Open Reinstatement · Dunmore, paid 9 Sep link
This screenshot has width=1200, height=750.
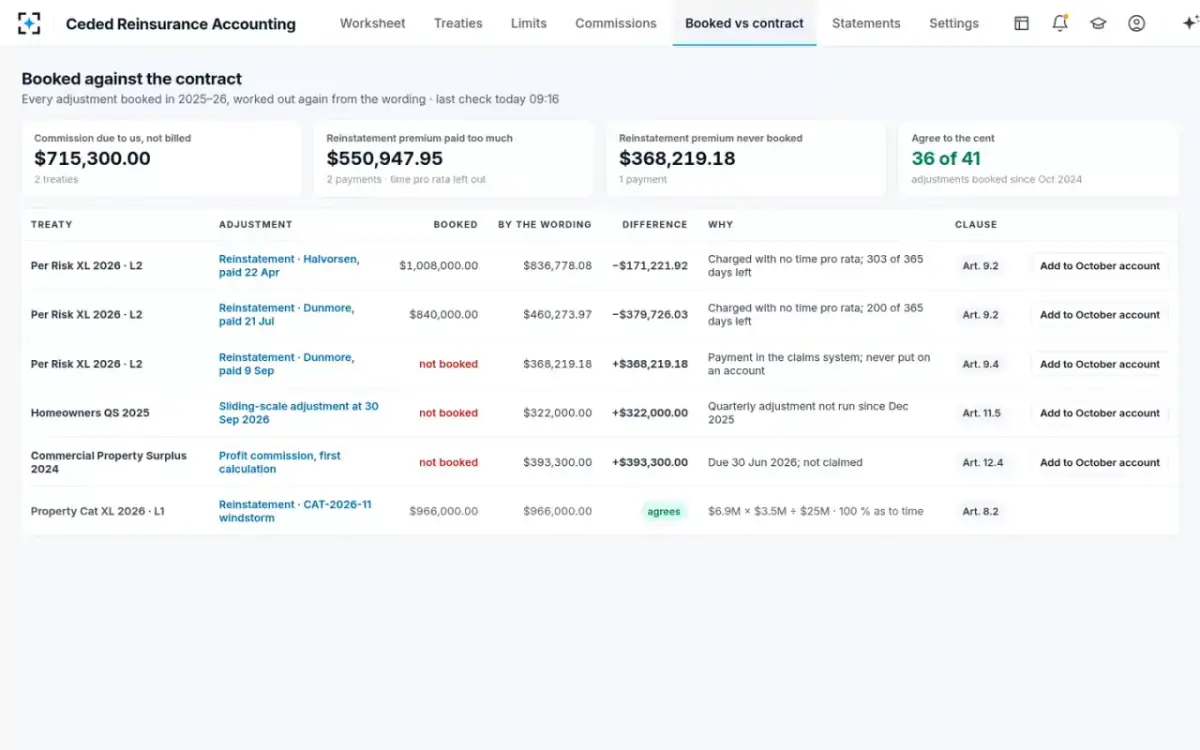coord(287,364)
